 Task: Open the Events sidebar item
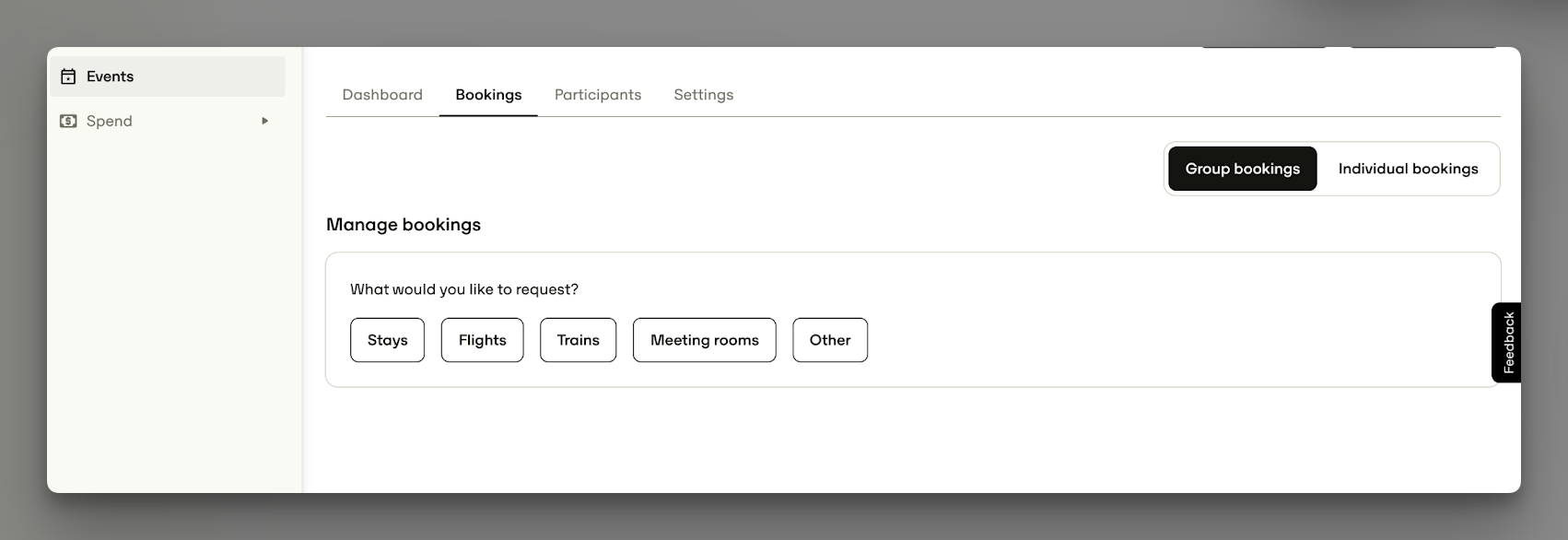coord(168,76)
